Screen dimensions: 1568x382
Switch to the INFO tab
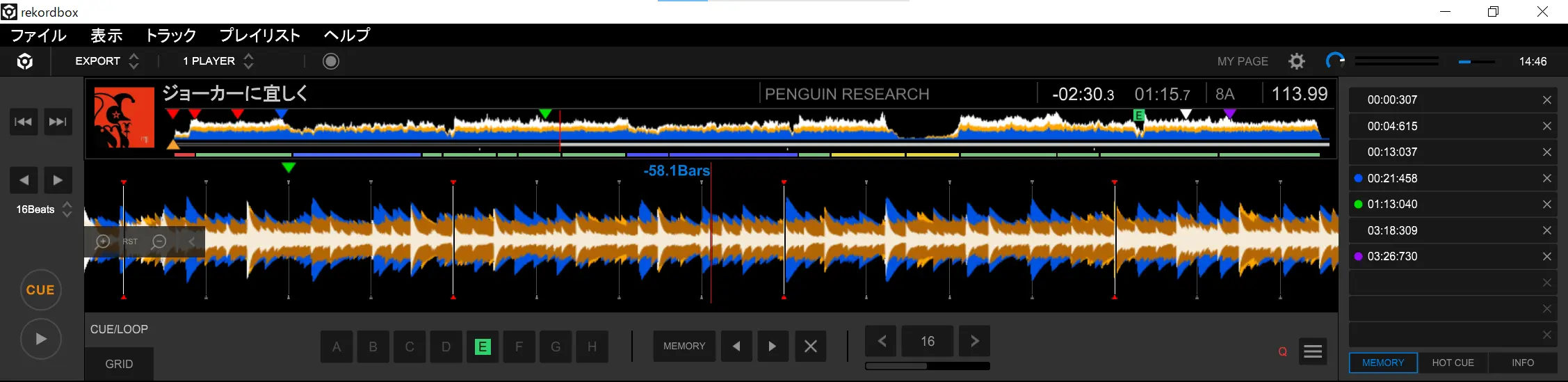tap(1523, 363)
